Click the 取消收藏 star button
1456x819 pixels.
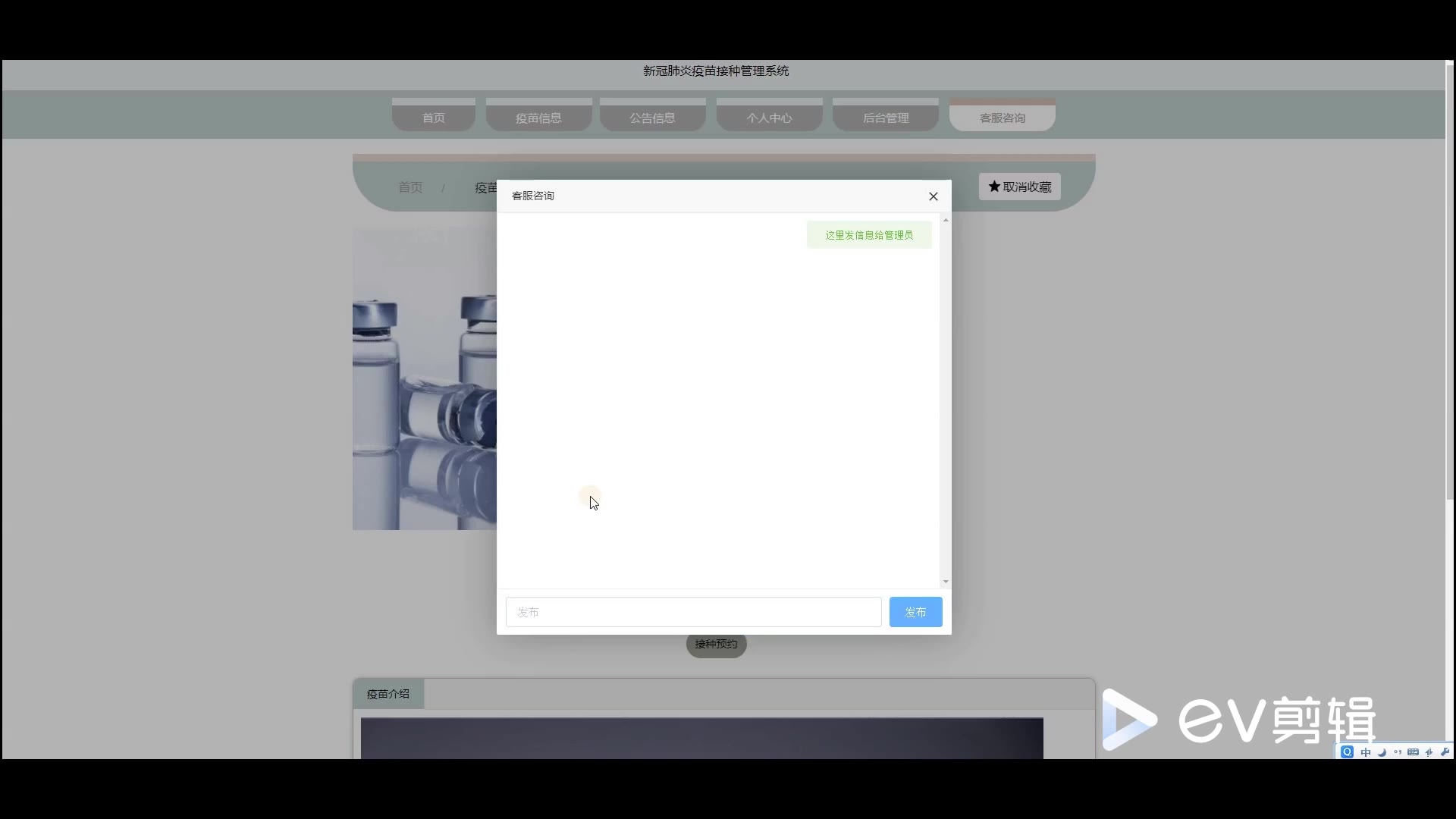click(1019, 187)
